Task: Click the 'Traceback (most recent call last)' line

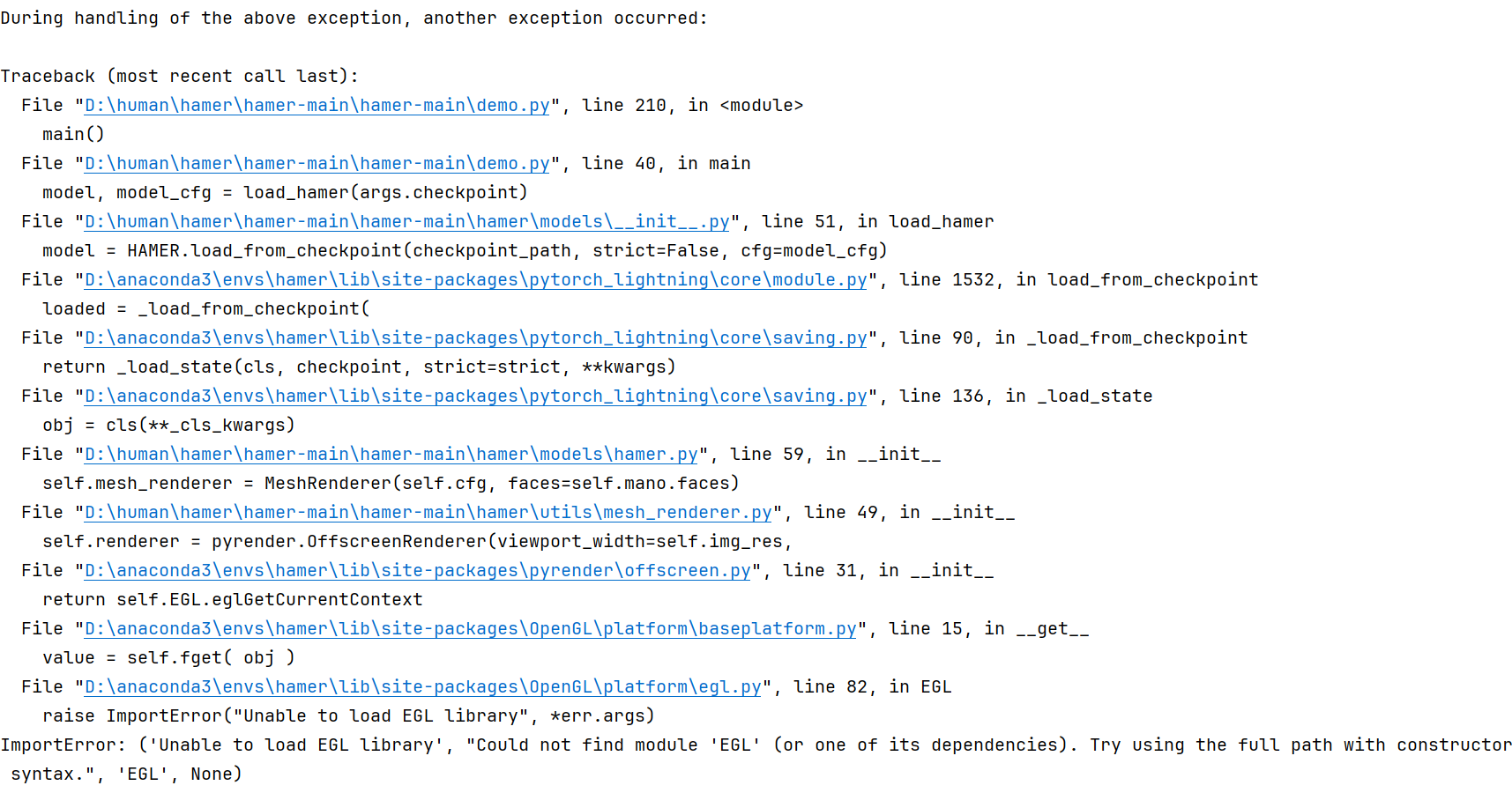Action: coord(180,77)
